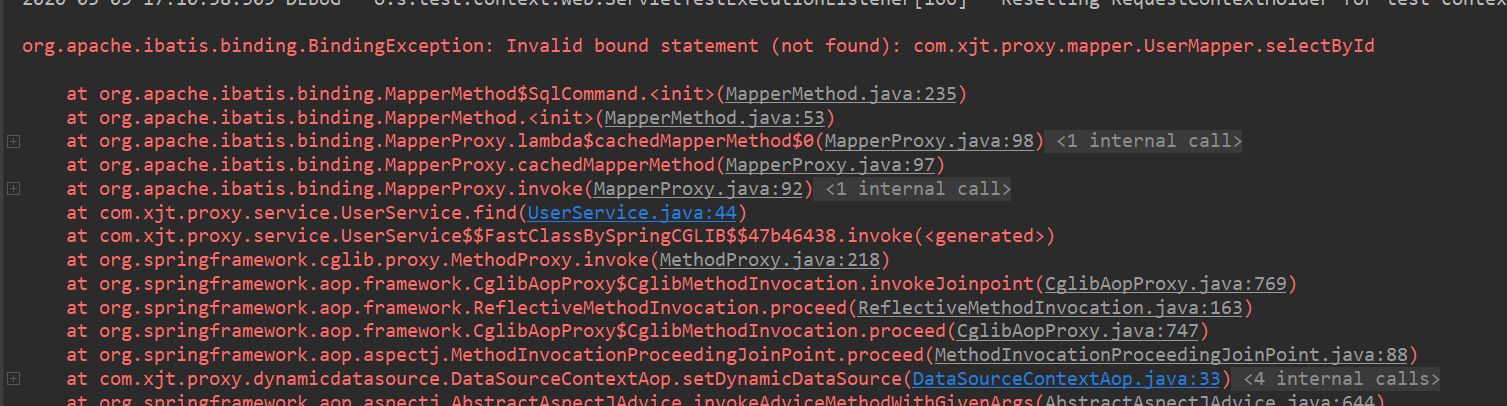Expand fold next to MapperProxy.invoke line
Screen dimensions: 1507x406
(13, 189)
